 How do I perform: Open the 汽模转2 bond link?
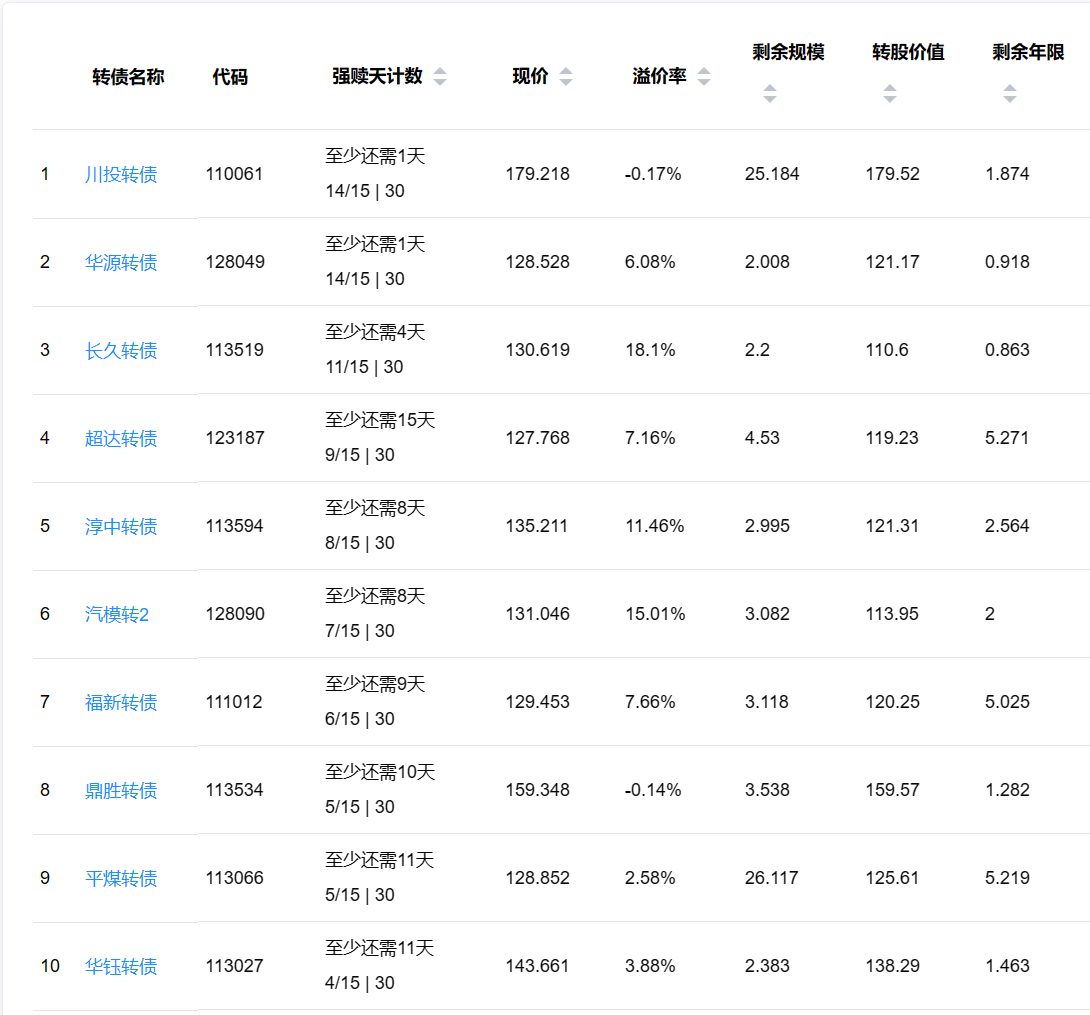(x=117, y=615)
